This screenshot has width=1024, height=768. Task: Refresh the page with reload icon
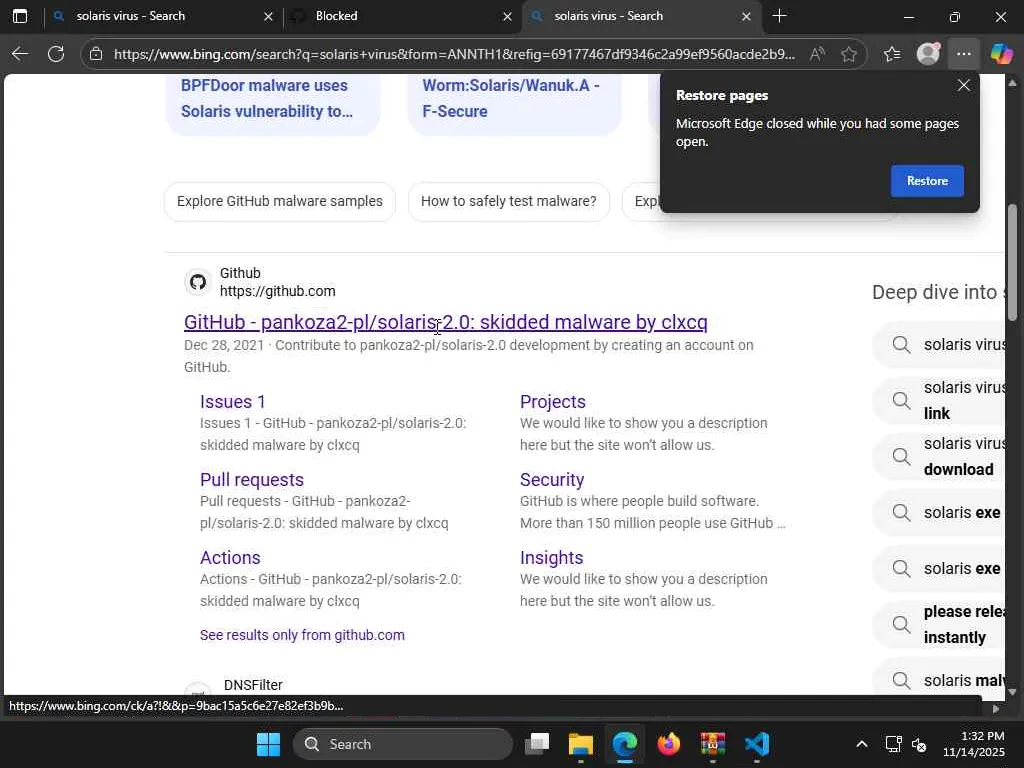point(56,54)
